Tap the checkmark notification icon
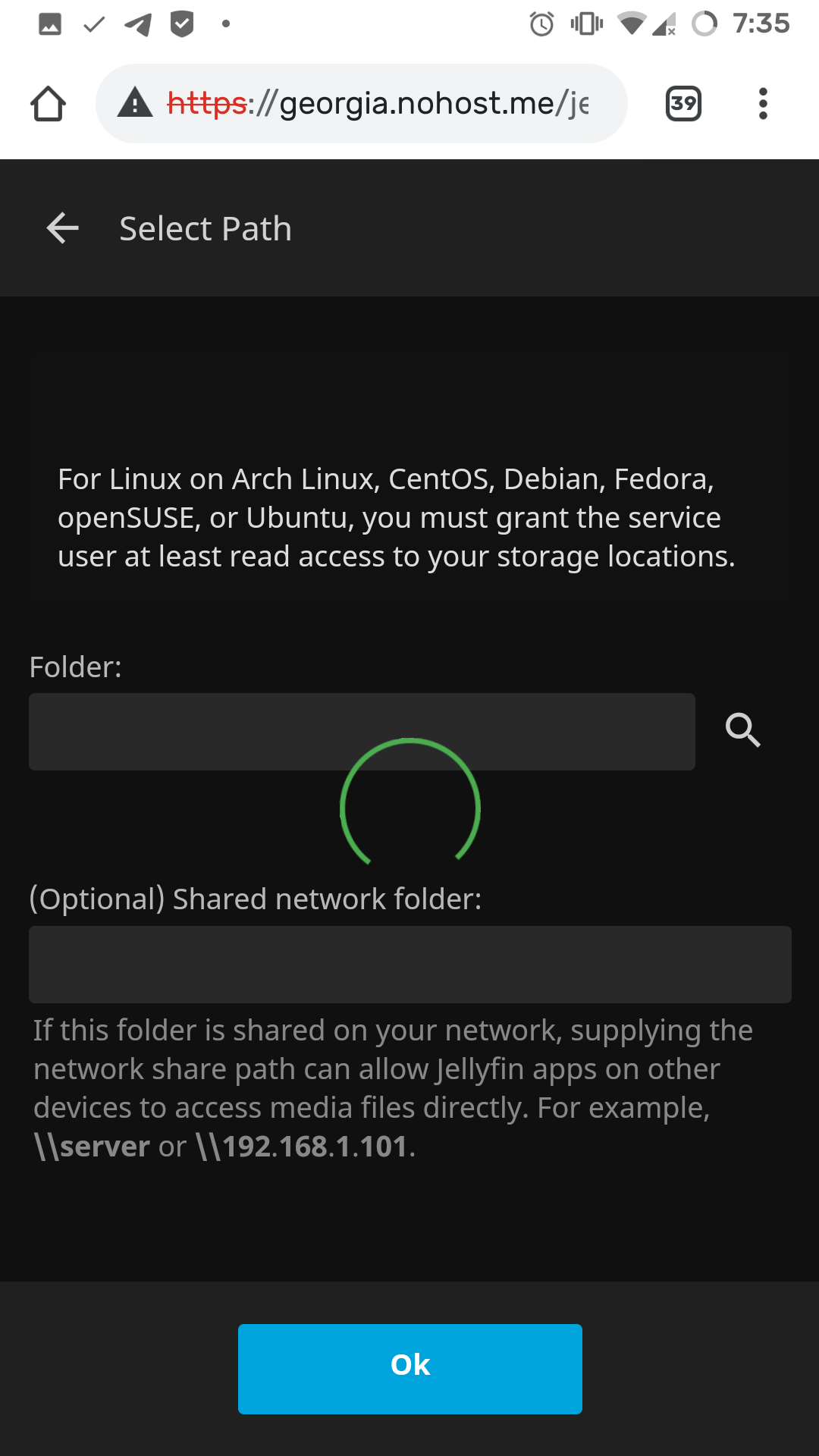Screen dimensions: 819x1456 pos(94,24)
